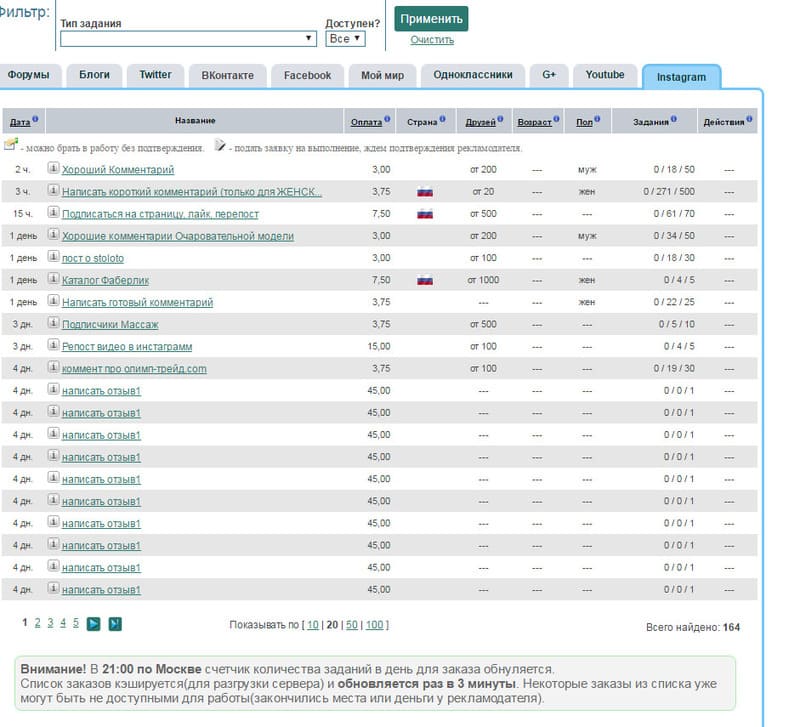The height and width of the screenshot is (727, 800).
Task: Click the info icon next to 'Задания' header
Action: pyautogui.click(x=674, y=120)
